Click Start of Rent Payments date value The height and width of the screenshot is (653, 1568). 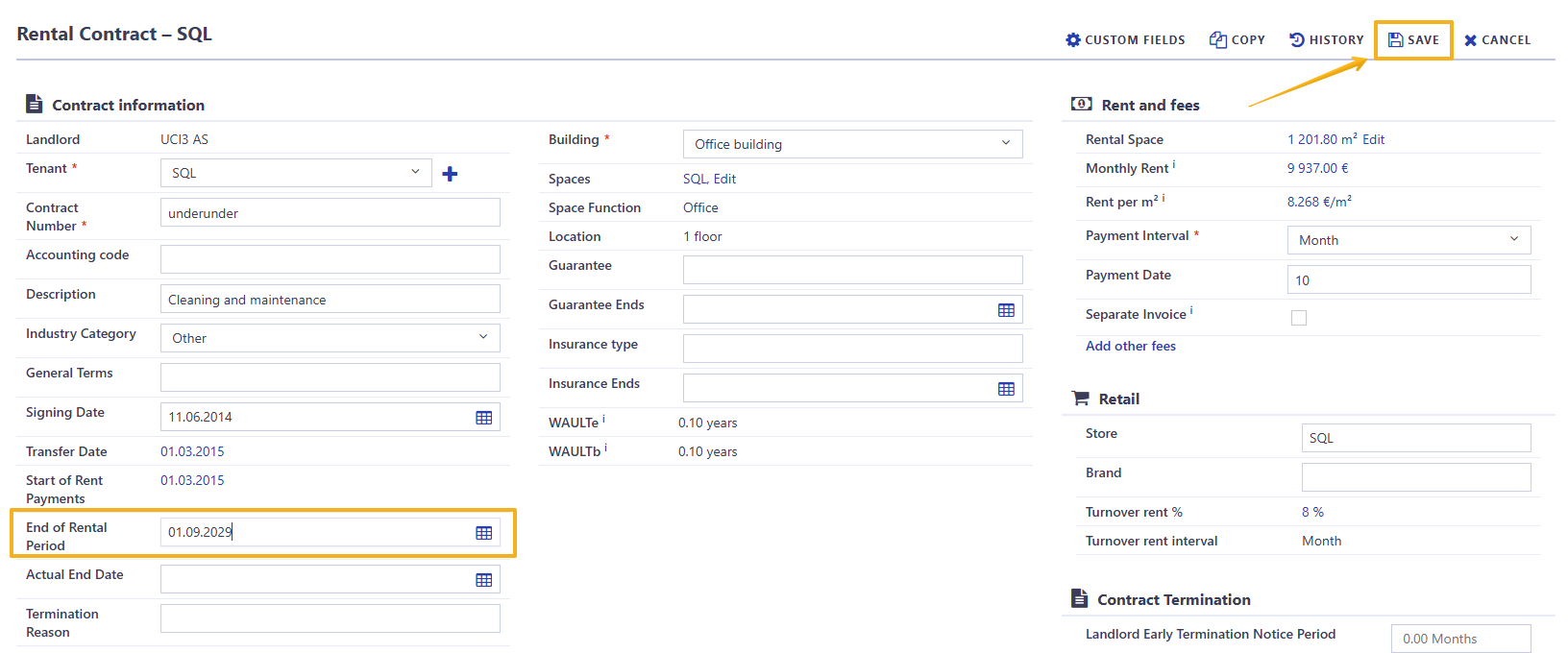[x=192, y=480]
